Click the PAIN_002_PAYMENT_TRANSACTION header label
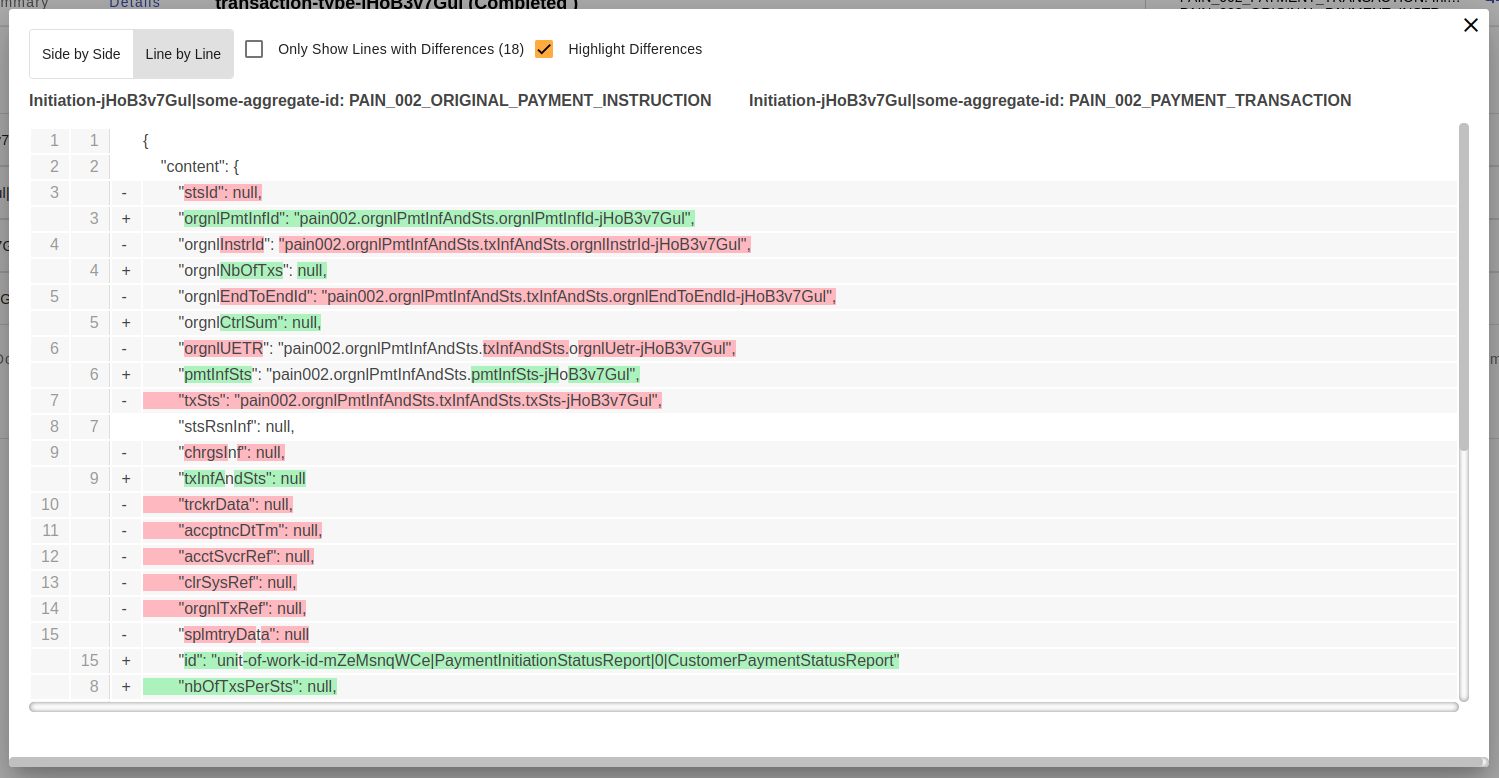 point(1049,100)
